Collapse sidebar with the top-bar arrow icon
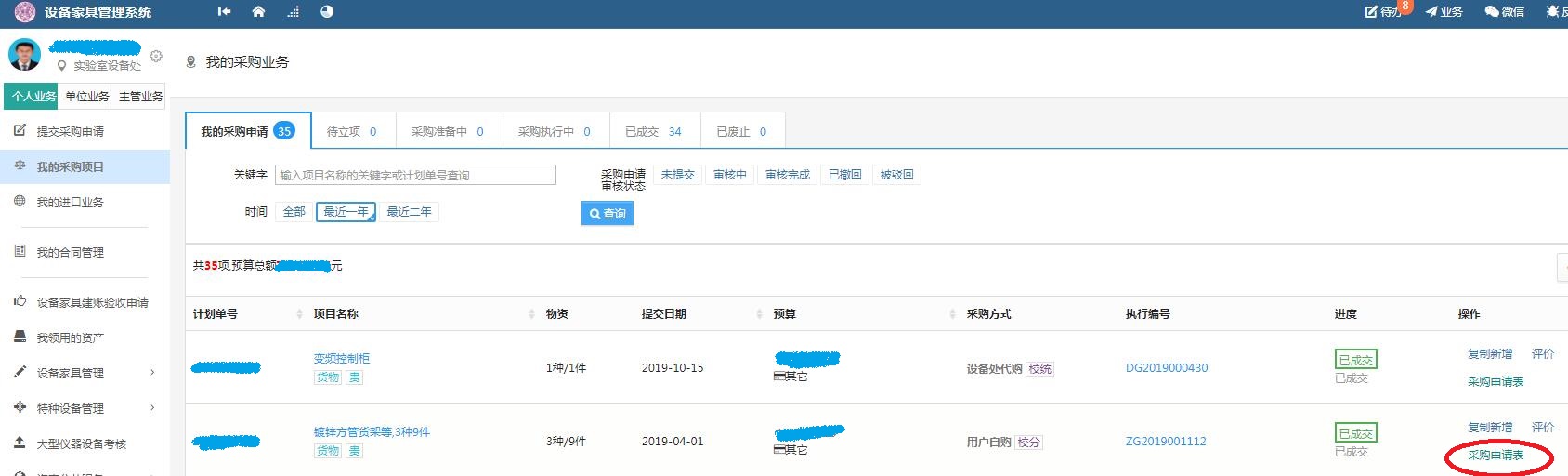 pos(224,12)
